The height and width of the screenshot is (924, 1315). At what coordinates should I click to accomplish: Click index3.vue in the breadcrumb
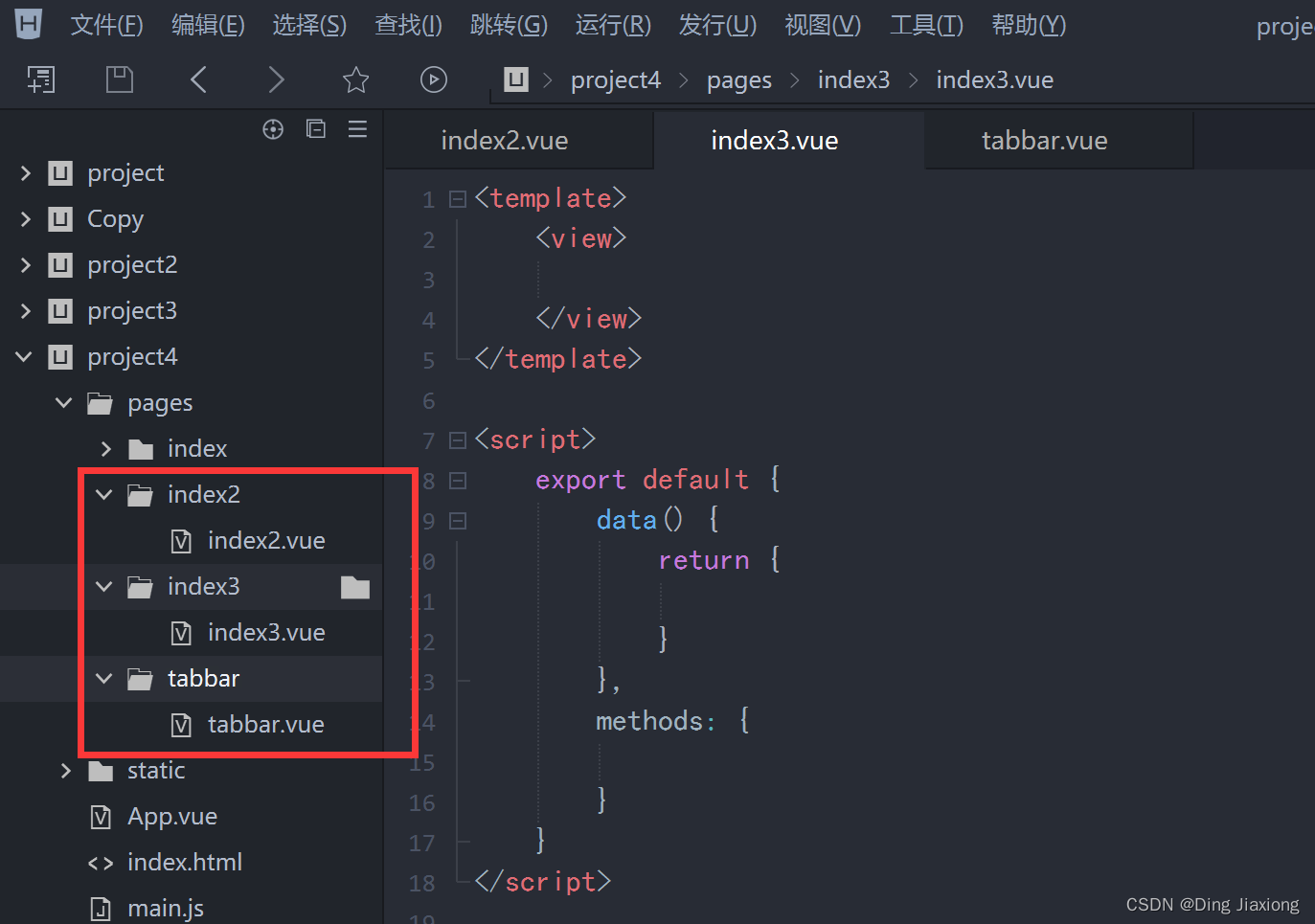click(x=994, y=80)
